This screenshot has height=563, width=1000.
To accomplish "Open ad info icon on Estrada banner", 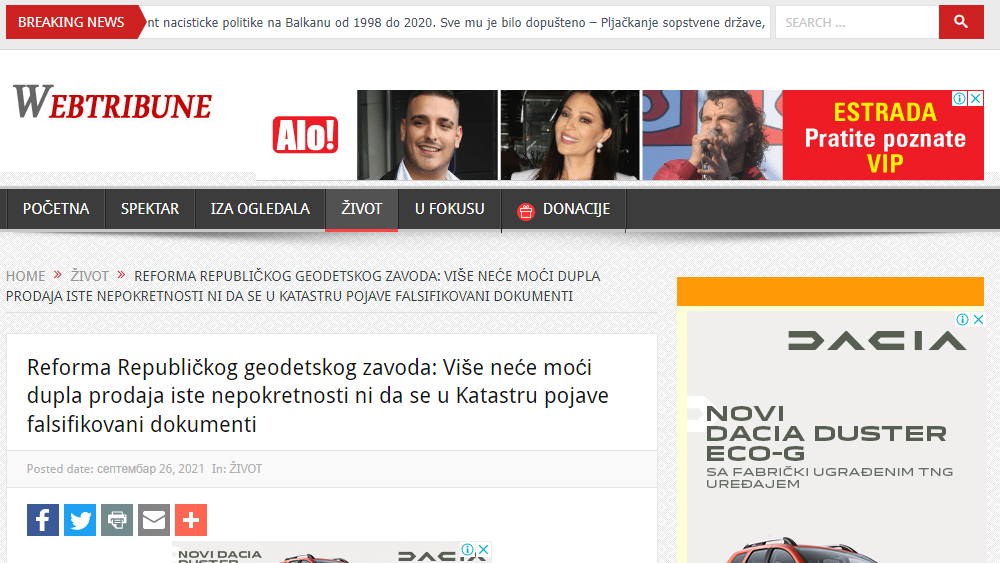I will click(960, 98).
